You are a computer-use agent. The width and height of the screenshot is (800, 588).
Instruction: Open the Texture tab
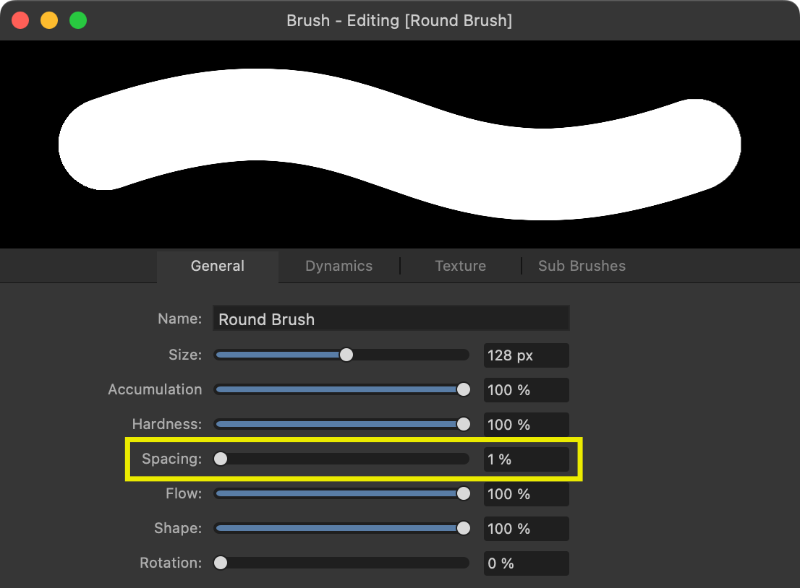tap(460, 266)
